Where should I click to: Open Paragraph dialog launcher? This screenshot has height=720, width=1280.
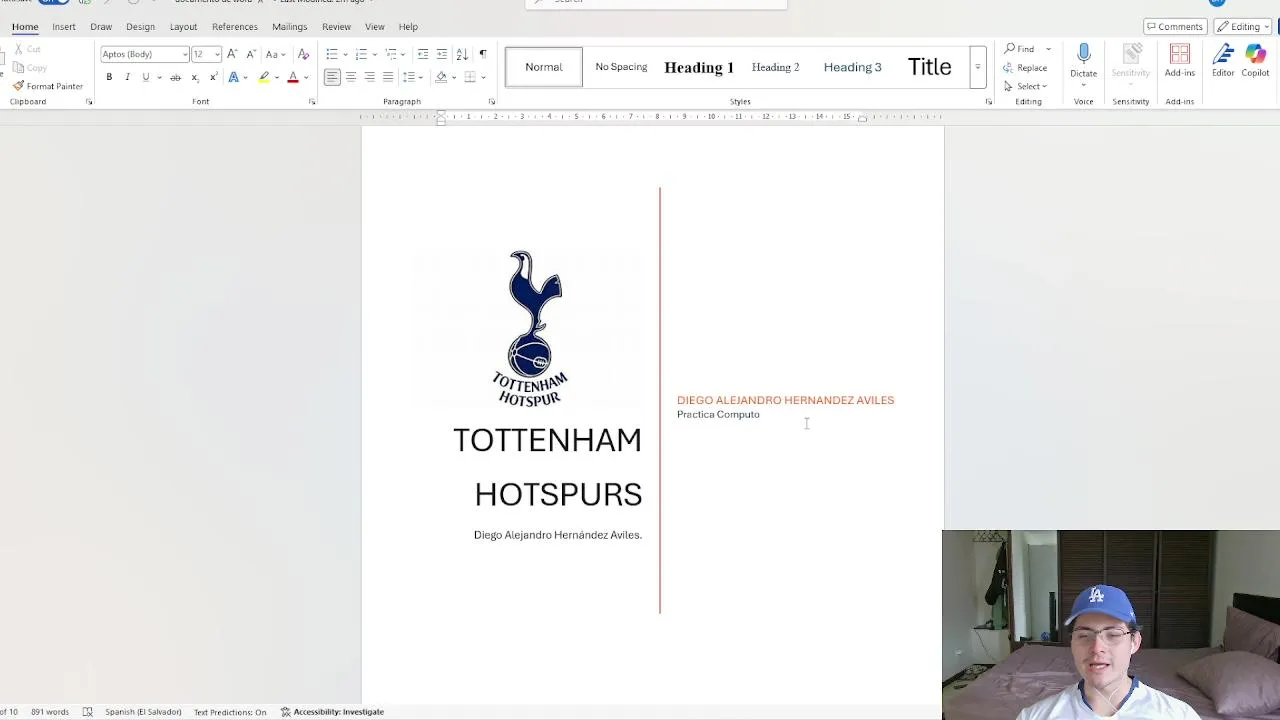[492, 102]
